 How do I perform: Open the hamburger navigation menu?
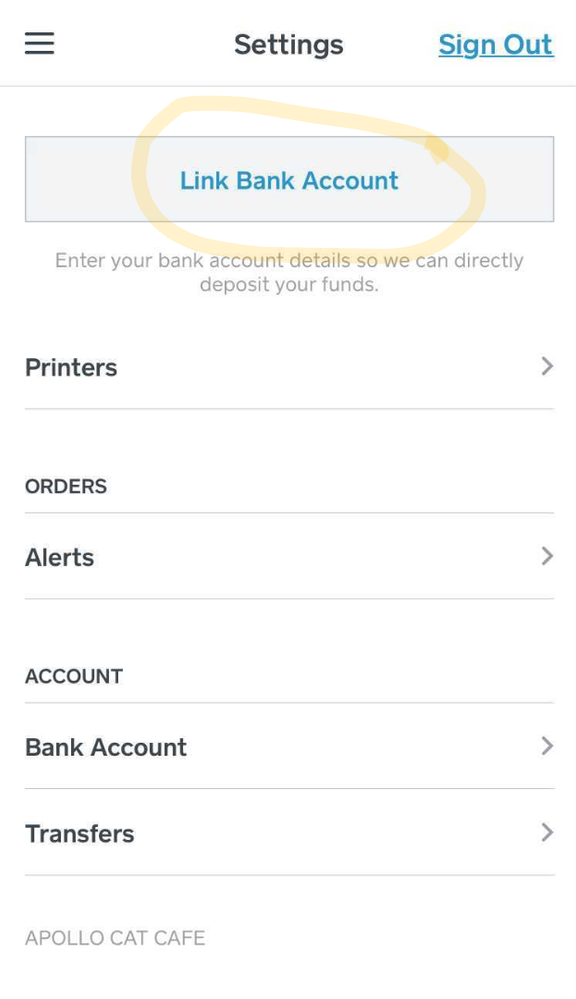(40, 44)
